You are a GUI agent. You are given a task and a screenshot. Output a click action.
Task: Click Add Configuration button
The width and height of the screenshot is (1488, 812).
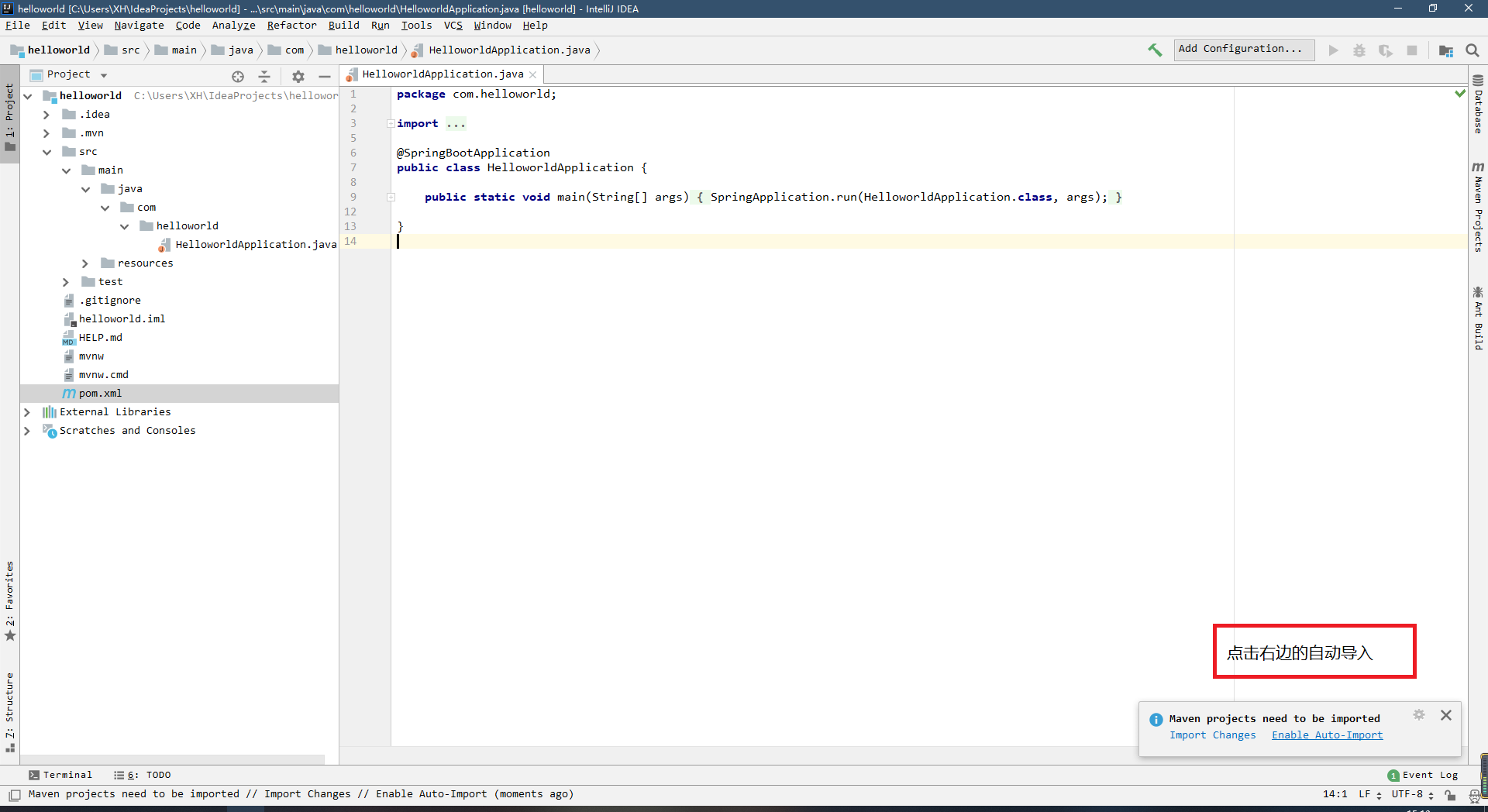1243,50
